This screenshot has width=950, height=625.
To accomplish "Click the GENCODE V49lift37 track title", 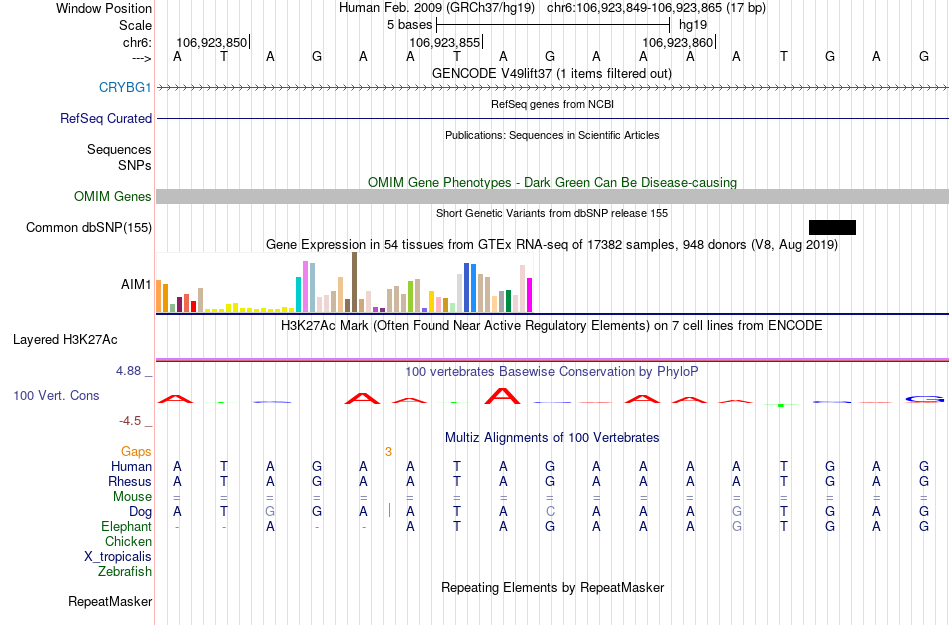I will (x=551, y=74).
